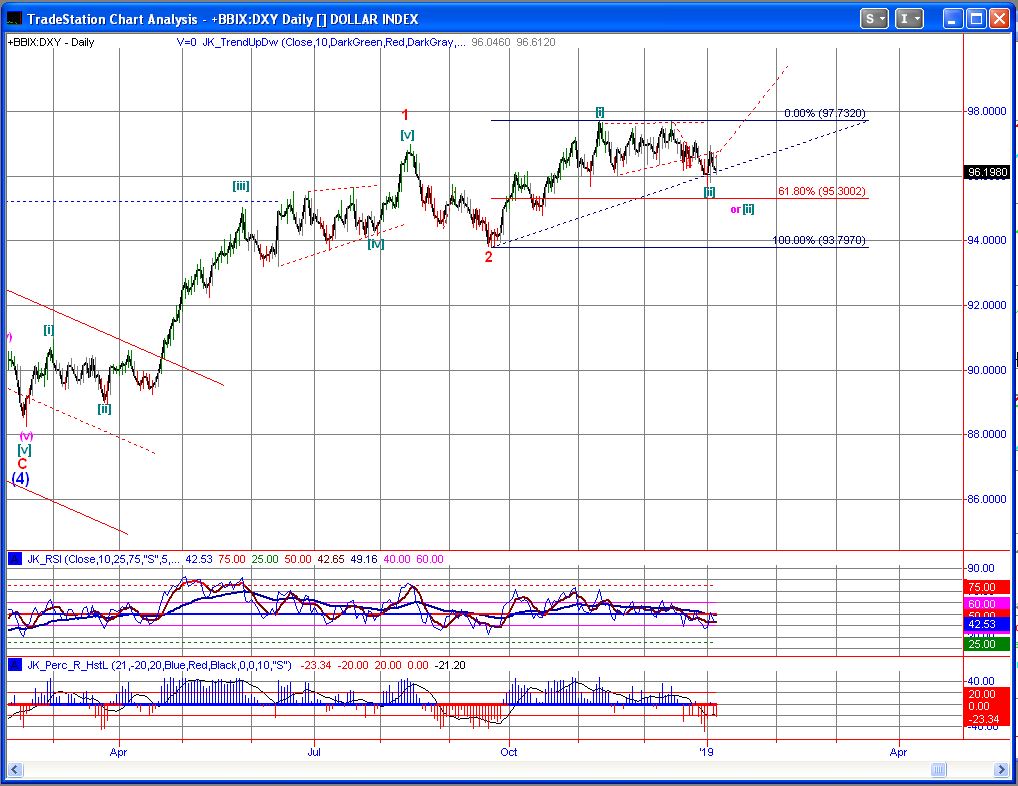Click the blue A icon beside JK_Perc_R_HstL
The image size is (1018, 786).
[14, 665]
